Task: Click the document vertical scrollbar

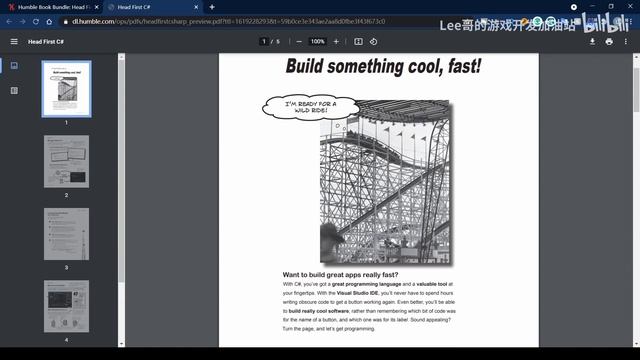Action: tap(636, 90)
